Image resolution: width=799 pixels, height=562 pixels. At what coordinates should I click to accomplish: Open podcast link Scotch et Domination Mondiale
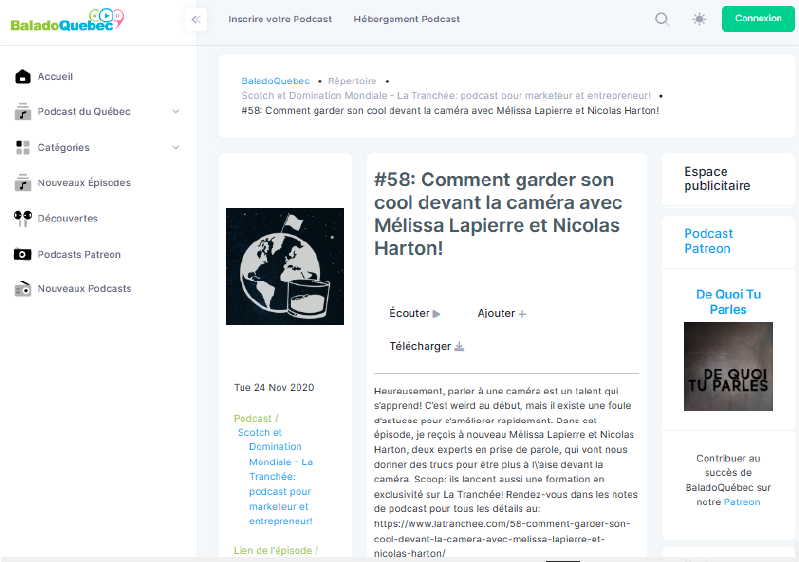coord(275,476)
